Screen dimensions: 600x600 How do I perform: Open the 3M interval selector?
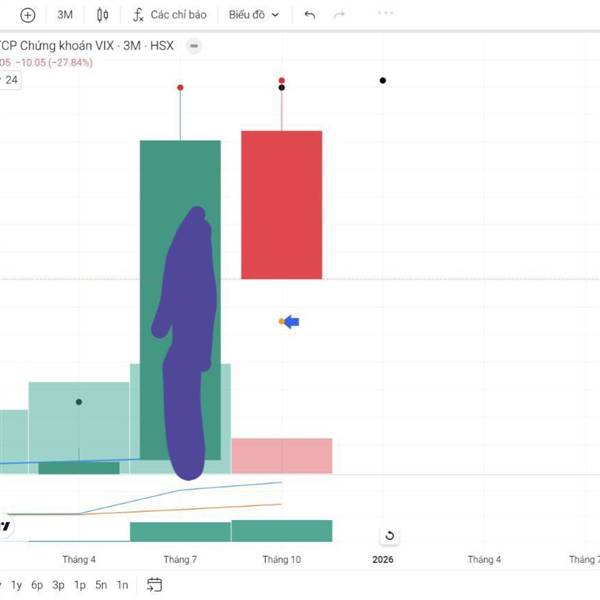[x=65, y=15]
